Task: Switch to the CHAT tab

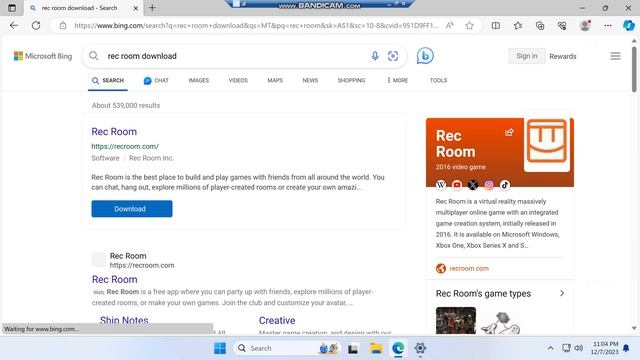Action: point(156,80)
